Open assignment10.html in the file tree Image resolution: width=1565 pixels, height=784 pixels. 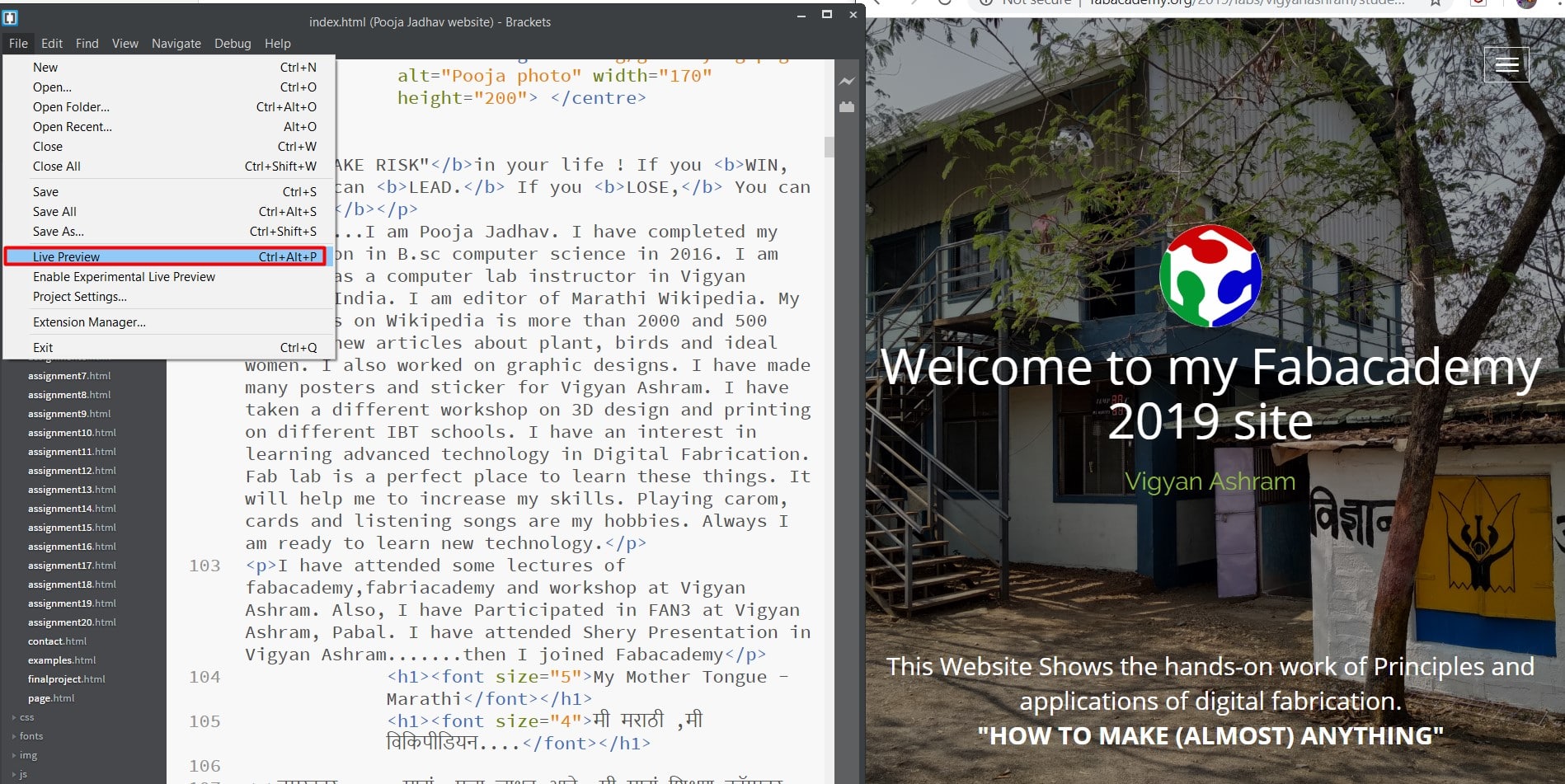[x=72, y=433]
